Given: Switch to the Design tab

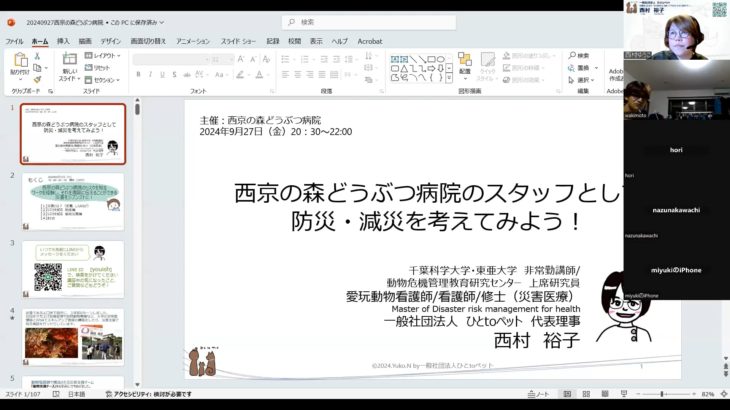Looking at the screenshot, I should click(x=110, y=41).
